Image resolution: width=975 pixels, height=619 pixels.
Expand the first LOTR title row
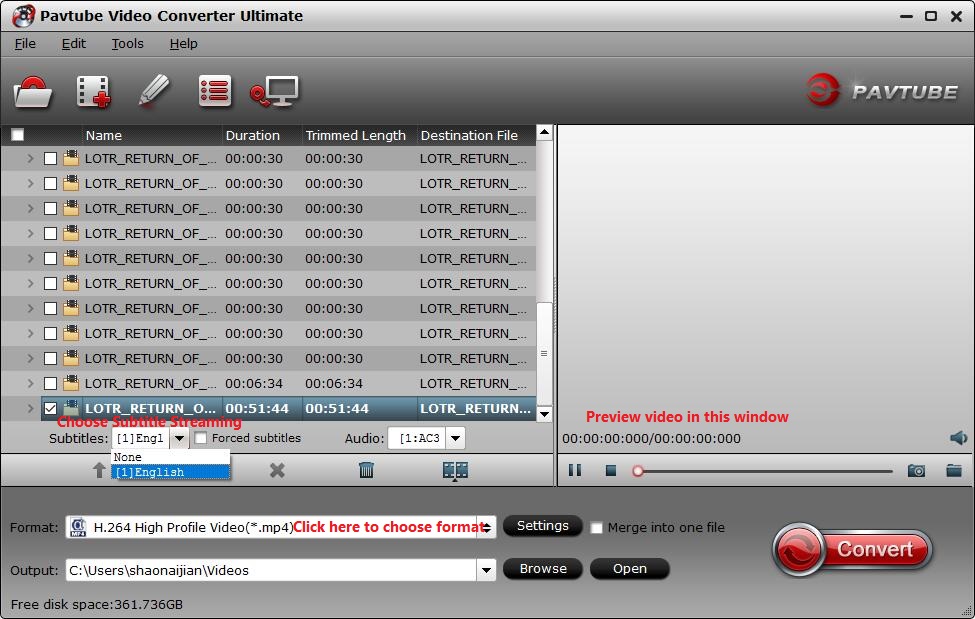tap(30, 159)
